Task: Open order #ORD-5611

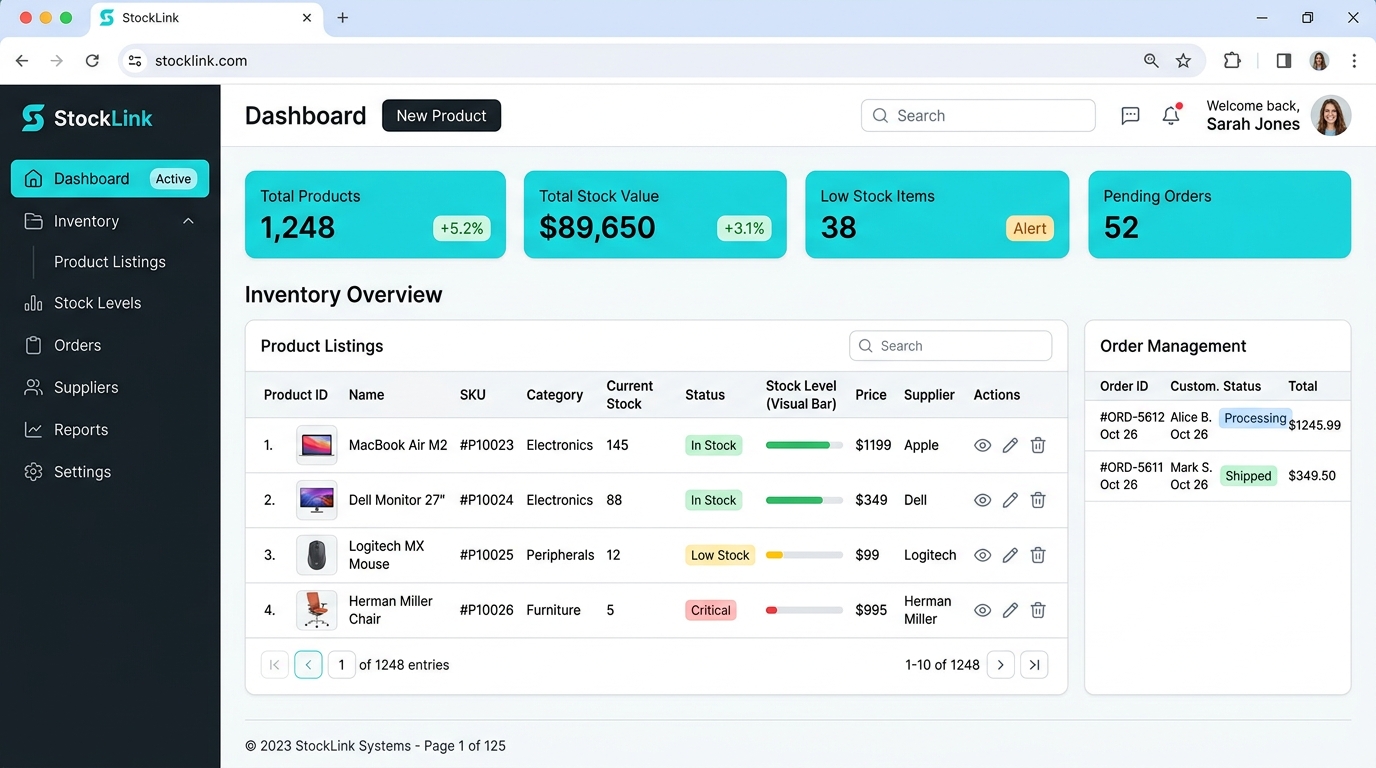Action: point(1132,467)
